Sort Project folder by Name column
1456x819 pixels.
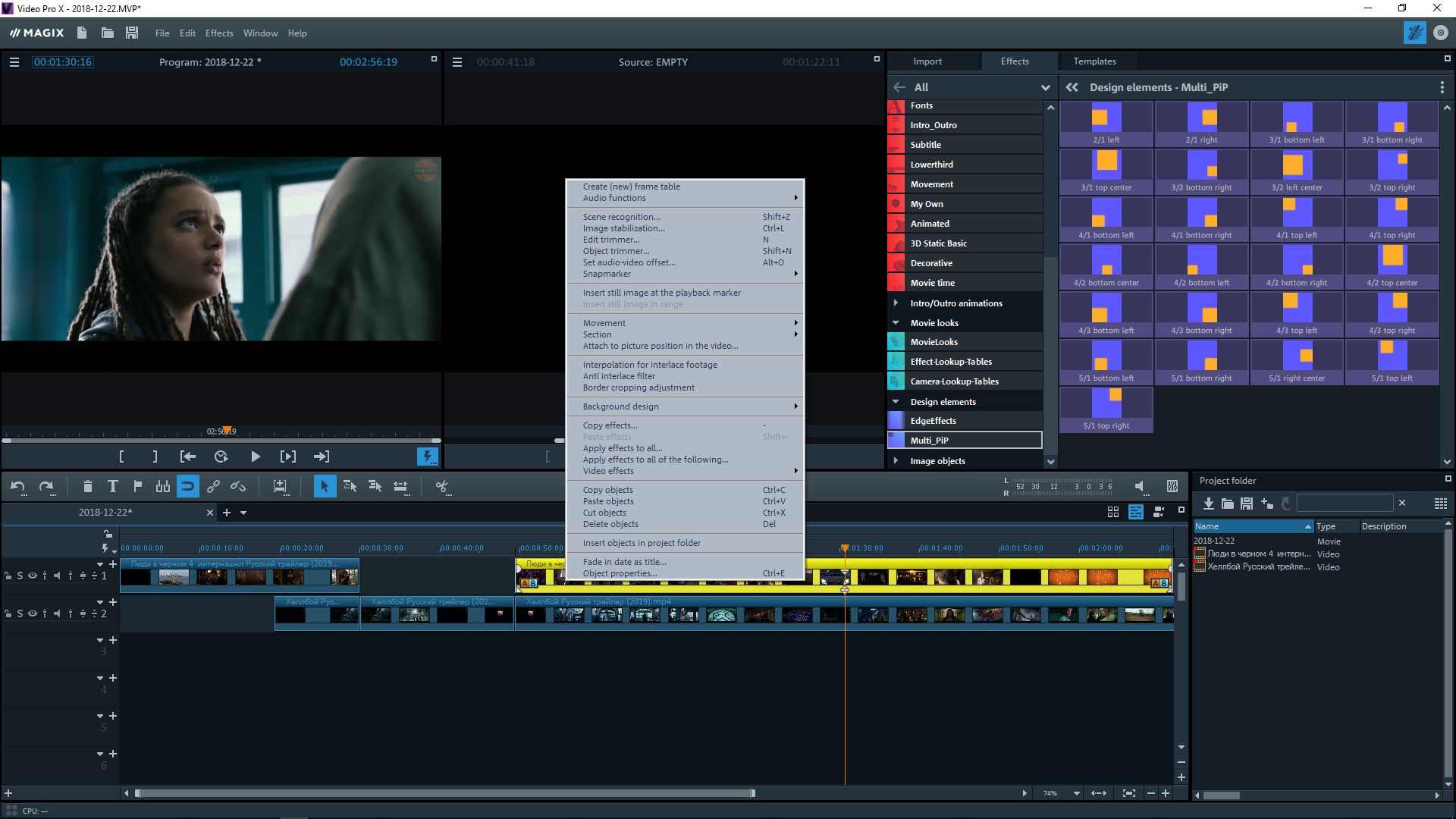1253,526
